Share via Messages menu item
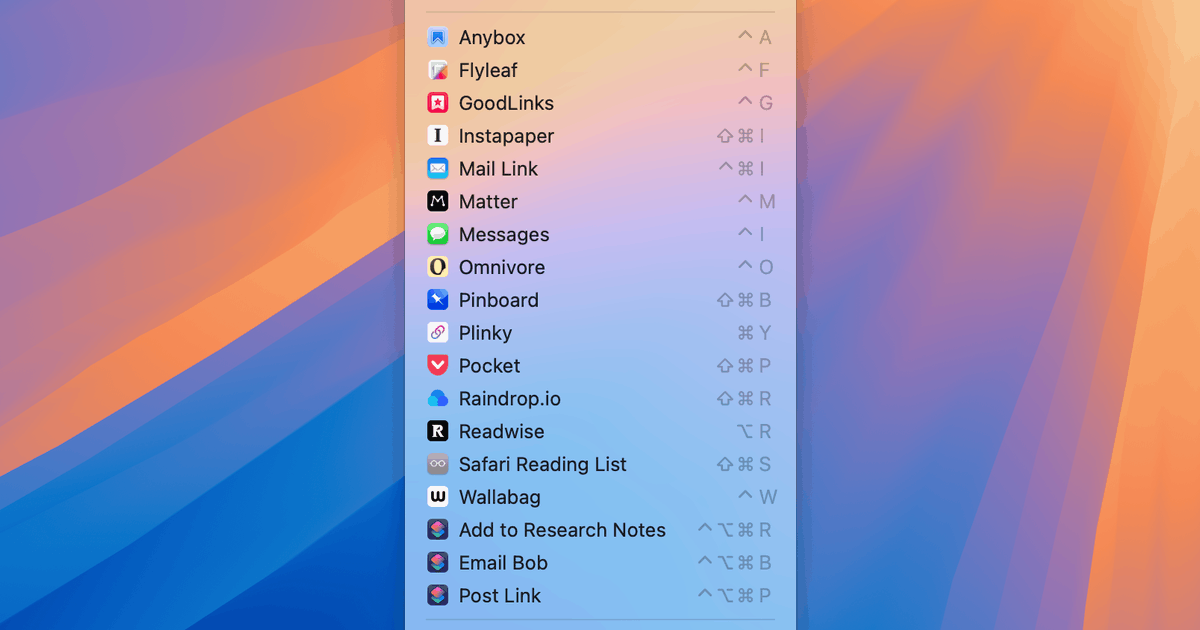The width and height of the screenshot is (1200, 630). [x=600, y=235]
